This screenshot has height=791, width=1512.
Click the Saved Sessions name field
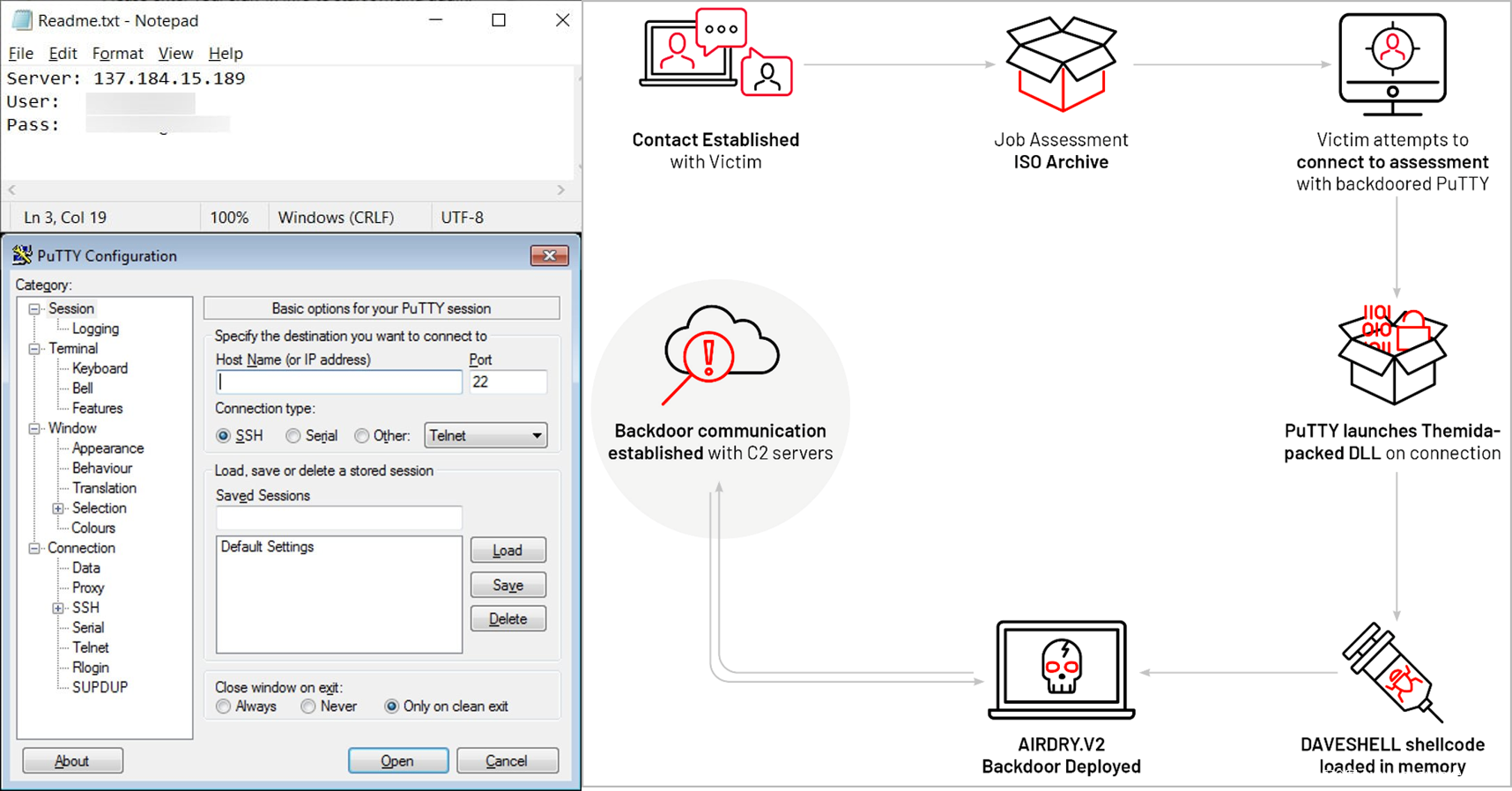(x=339, y=518)
